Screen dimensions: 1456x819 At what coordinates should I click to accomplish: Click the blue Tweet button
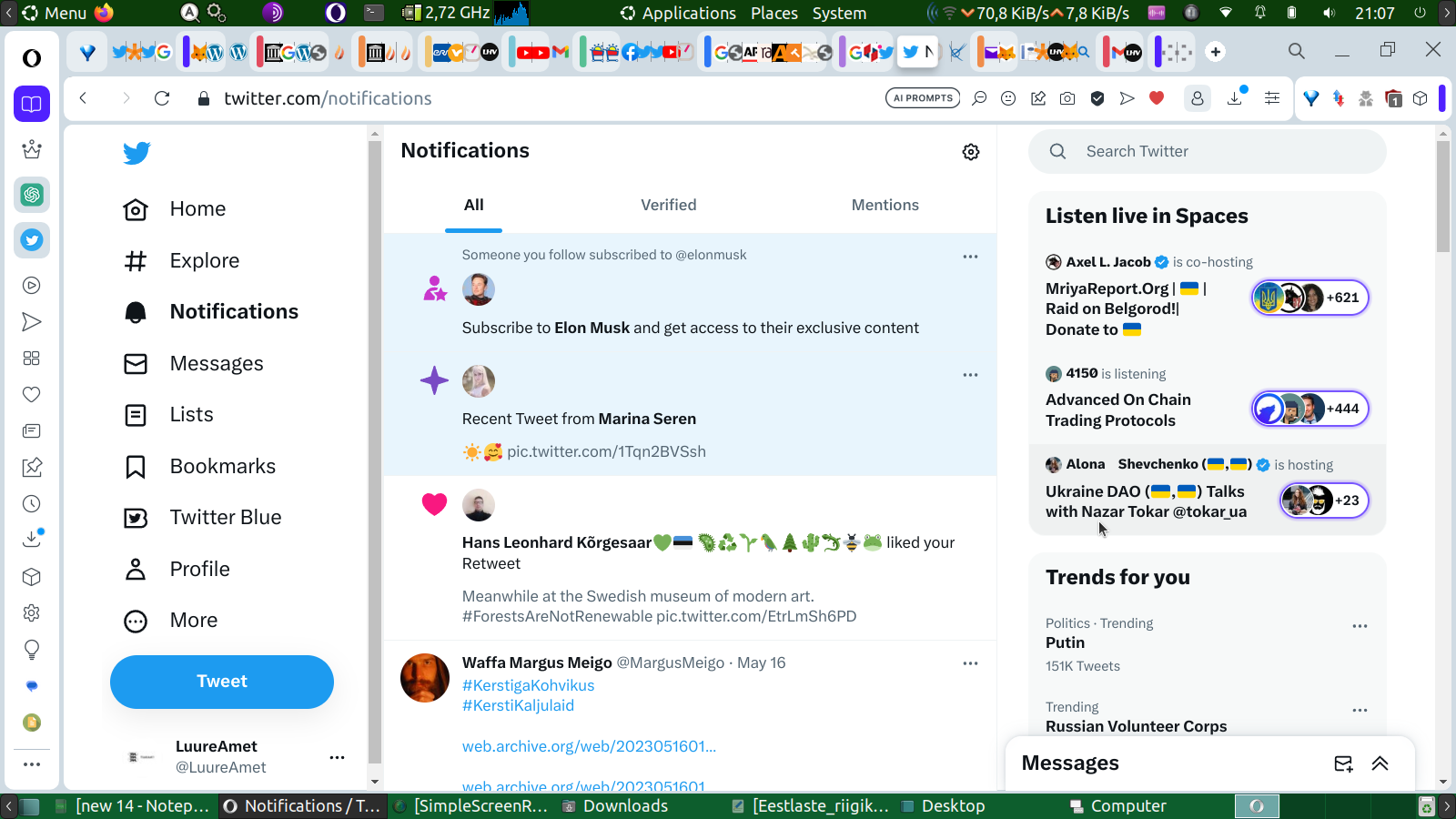coord(222,682)
